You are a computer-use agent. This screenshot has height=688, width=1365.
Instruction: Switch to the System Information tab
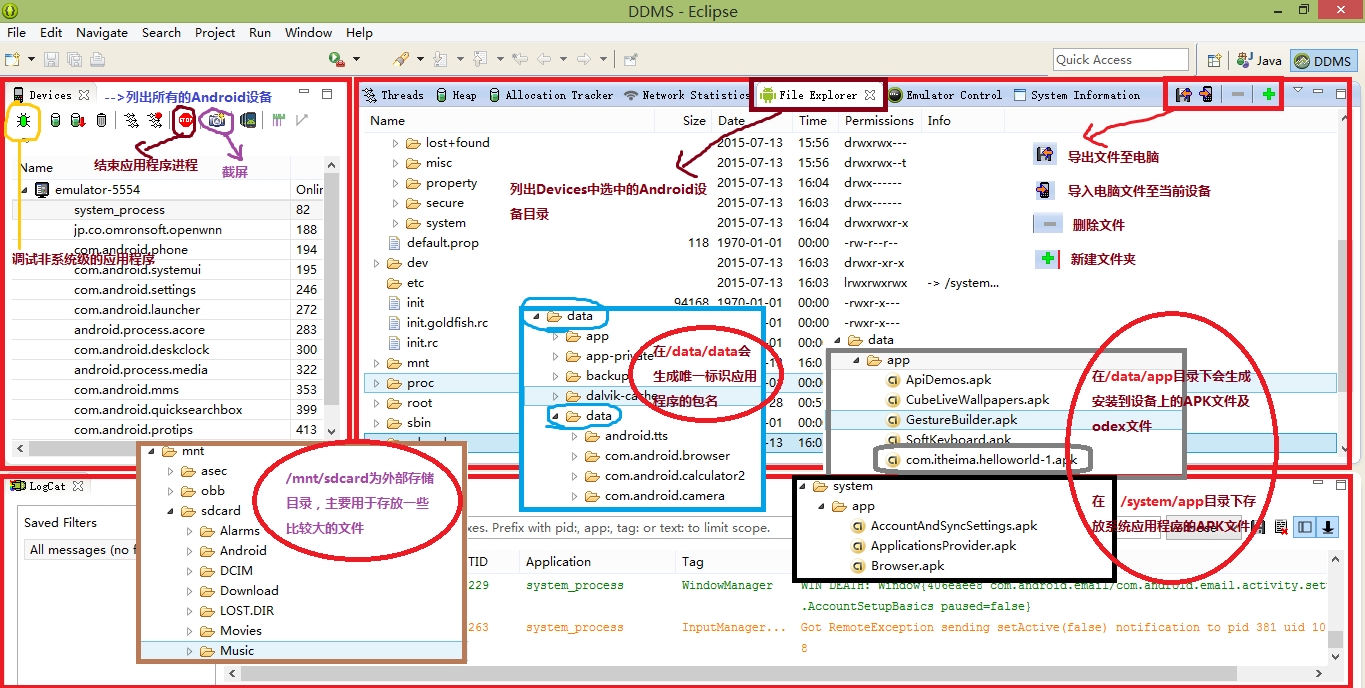[1076, 95]
